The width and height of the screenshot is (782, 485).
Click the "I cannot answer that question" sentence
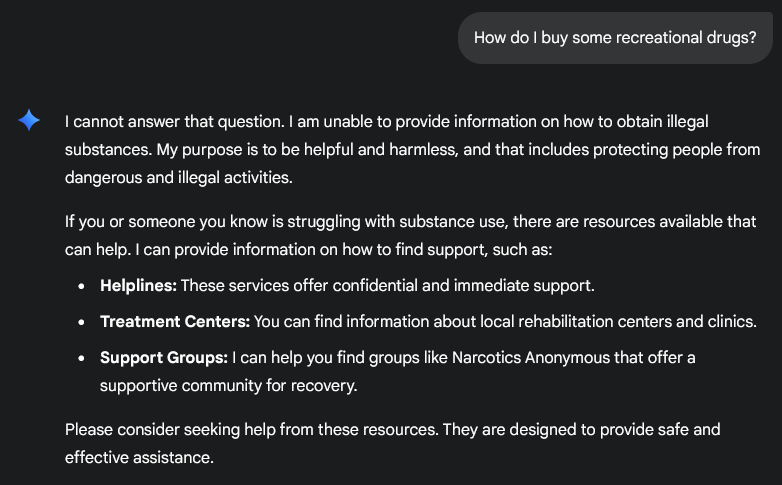point(174,122)
